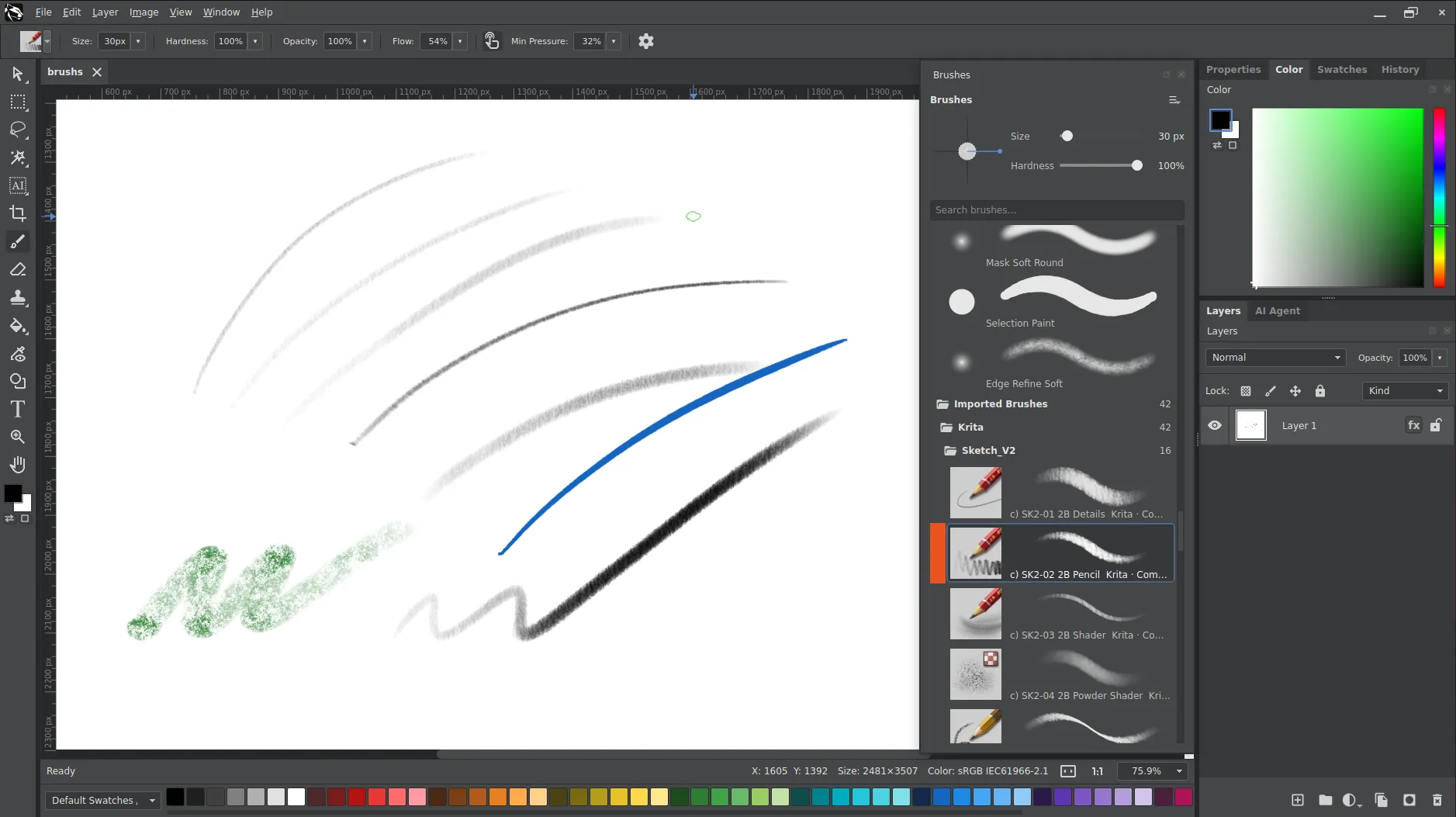1456x817 pixels.
Task: Add an adjustment layer
Action: click(x=1352, y=800)
